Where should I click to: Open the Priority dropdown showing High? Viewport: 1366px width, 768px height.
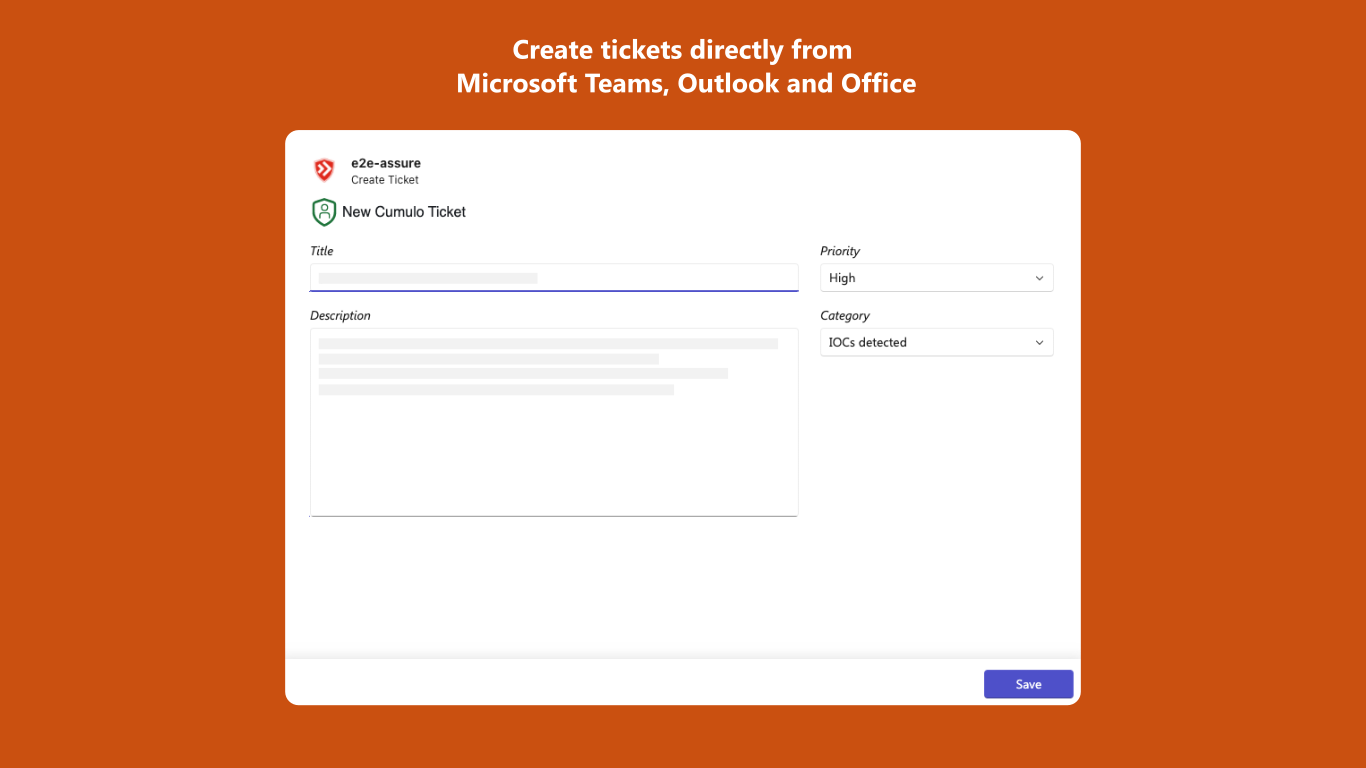click(x=937, y=278)
